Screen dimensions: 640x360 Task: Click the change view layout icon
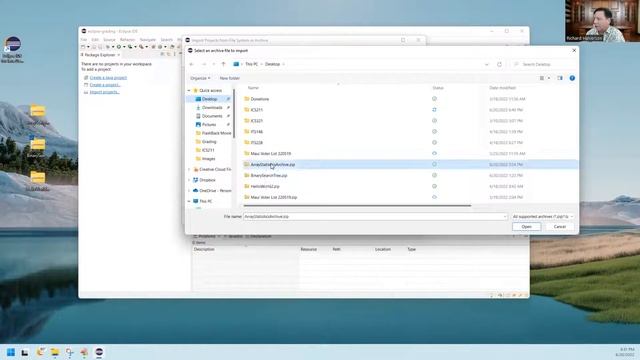pos(542,78)
